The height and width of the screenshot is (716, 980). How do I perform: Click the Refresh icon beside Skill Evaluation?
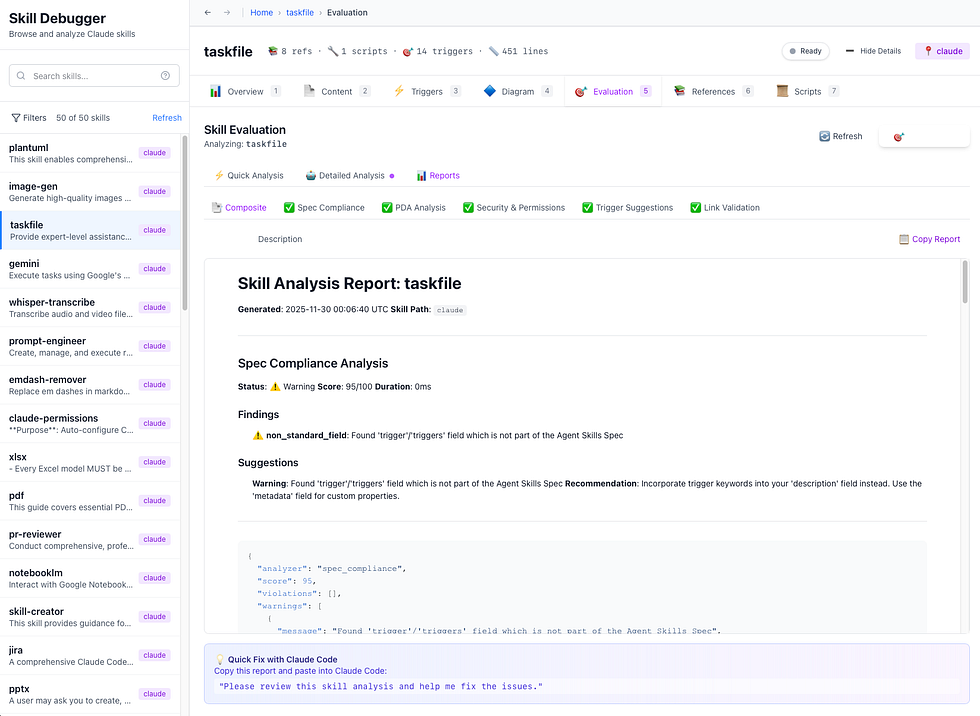pyautogui.click(x=825, y=137)
